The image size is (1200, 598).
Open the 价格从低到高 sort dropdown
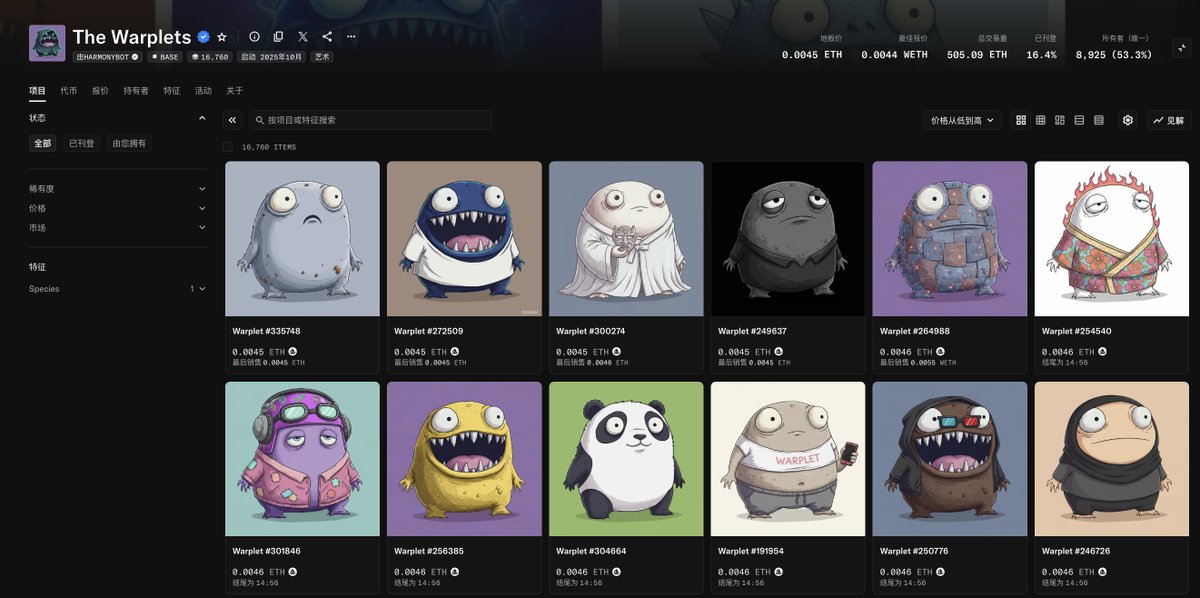pos(962,120)
